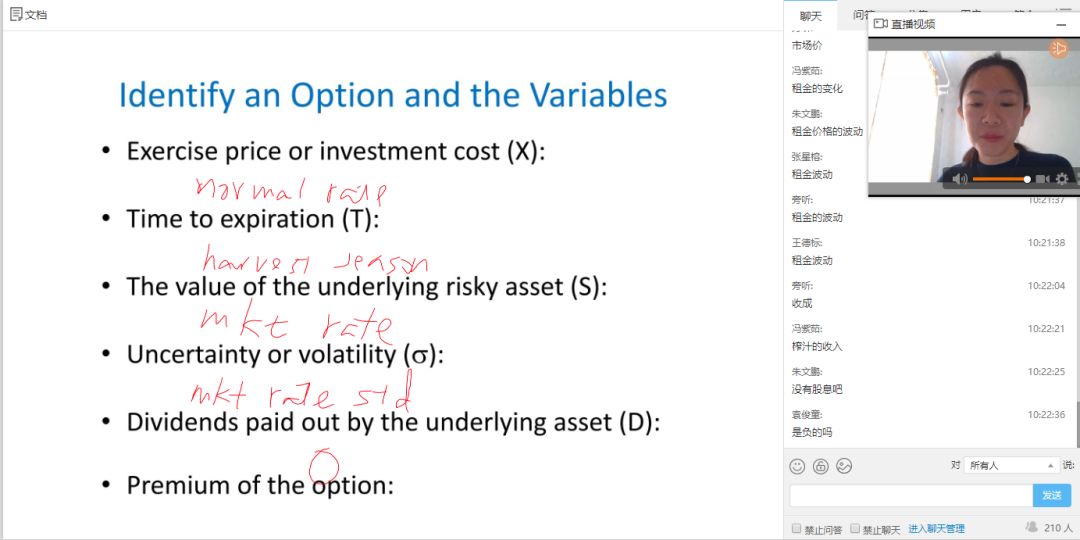This screenshot has height=540, width=1080.
Task: Switch to the 问答 tab
Action: coord(861,15)
